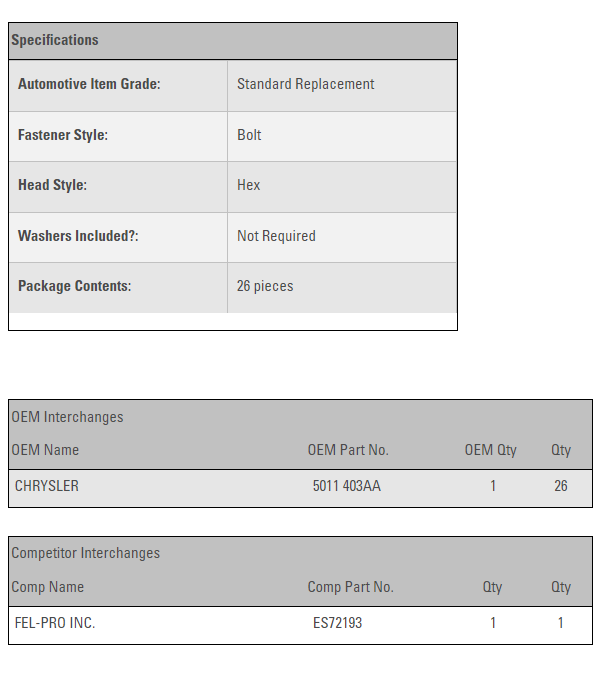Viewport: 616px width, 676px height.
Task: Select the Automotive Item Grade label
Action: (x=89, y=85)
